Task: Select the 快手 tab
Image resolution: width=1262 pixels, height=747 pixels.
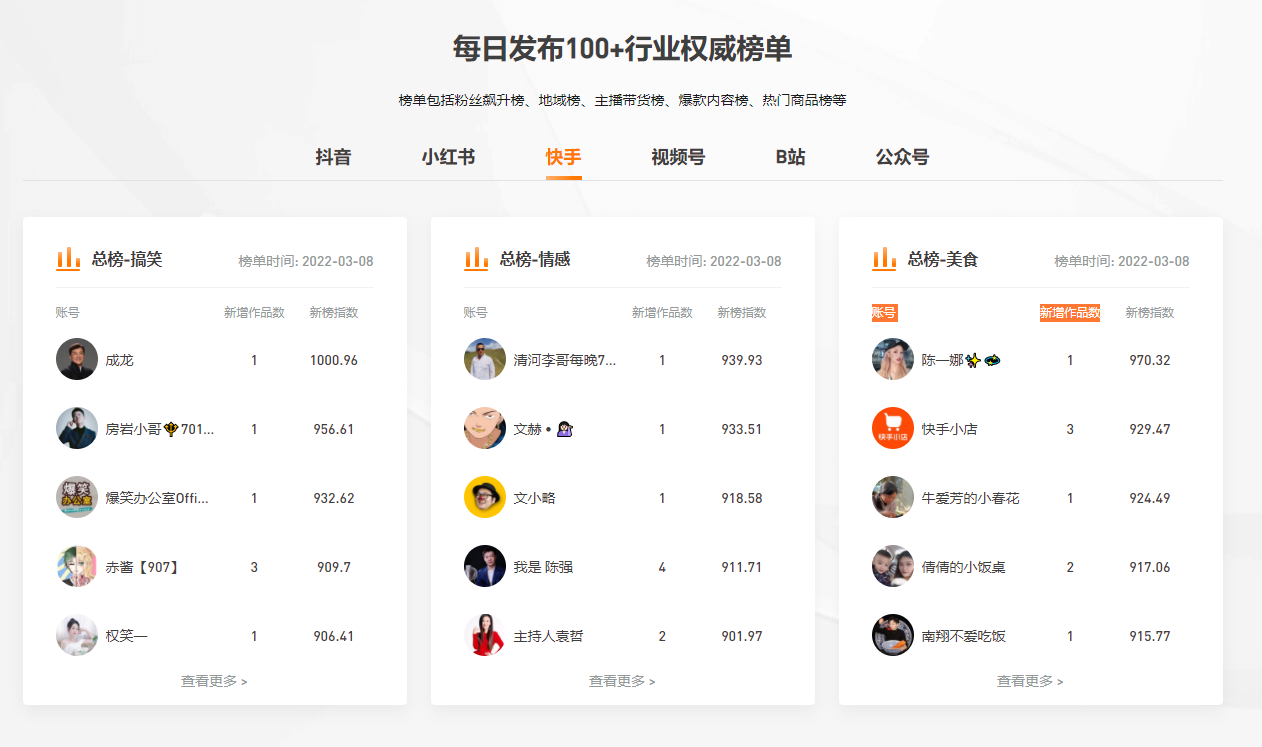Action: click(x=564, y=157)
